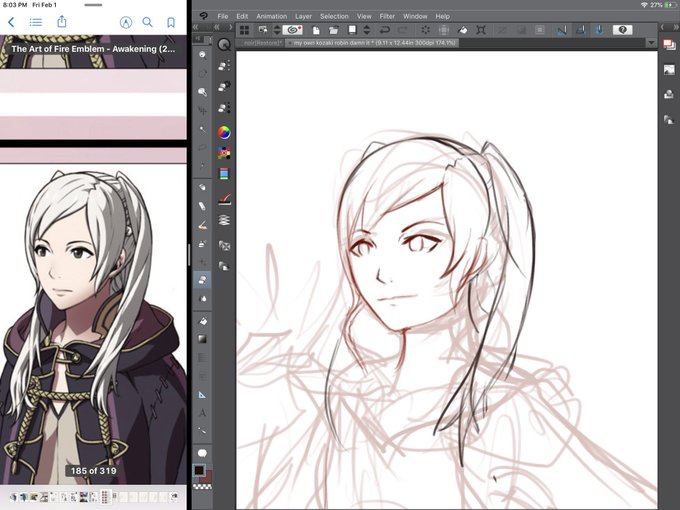This screenshot has width=680, height=510.
Task: Redo the last undone action
Action: [402, 30]
